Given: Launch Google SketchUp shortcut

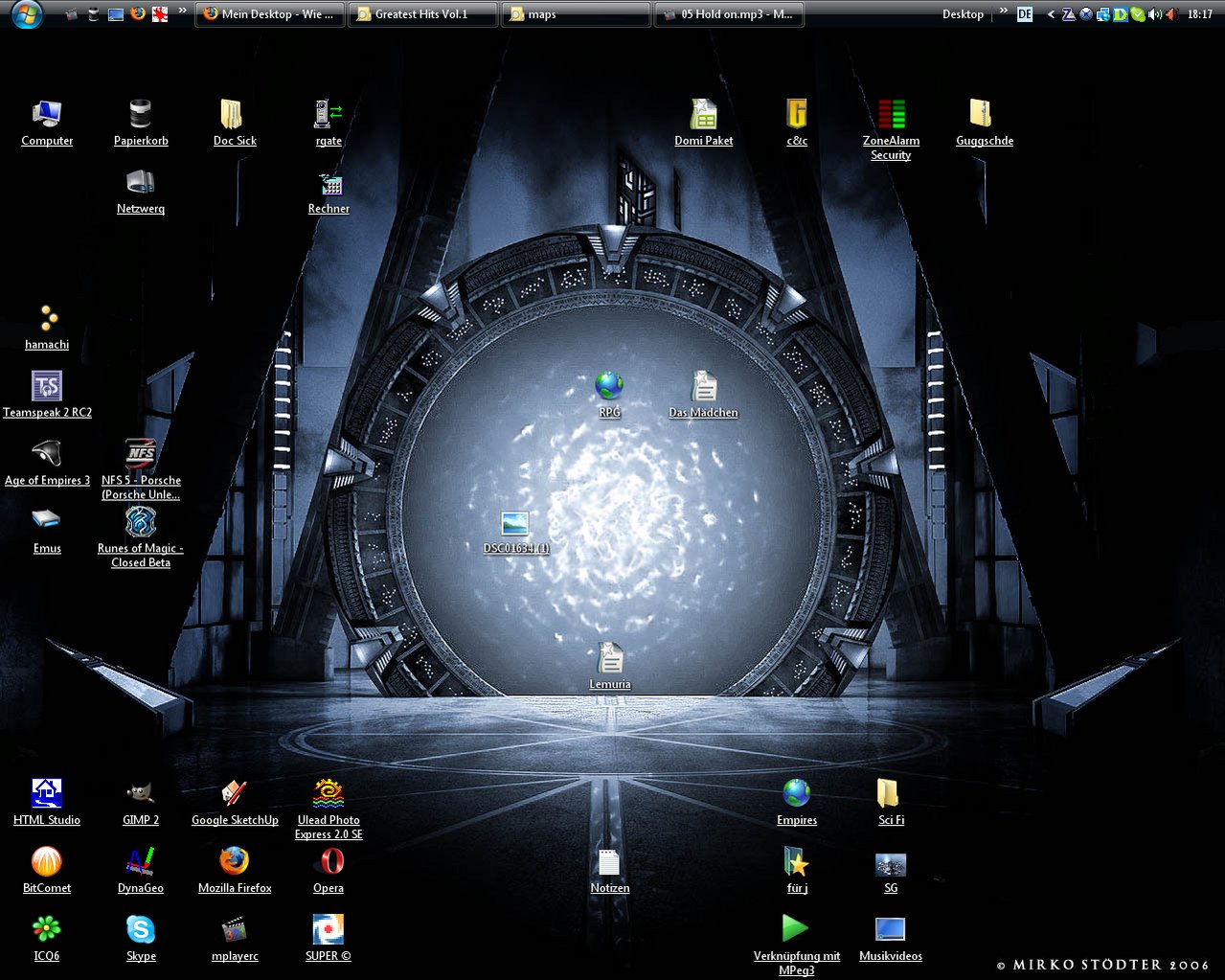Looking at the screenshot, I should click(235, 794).
